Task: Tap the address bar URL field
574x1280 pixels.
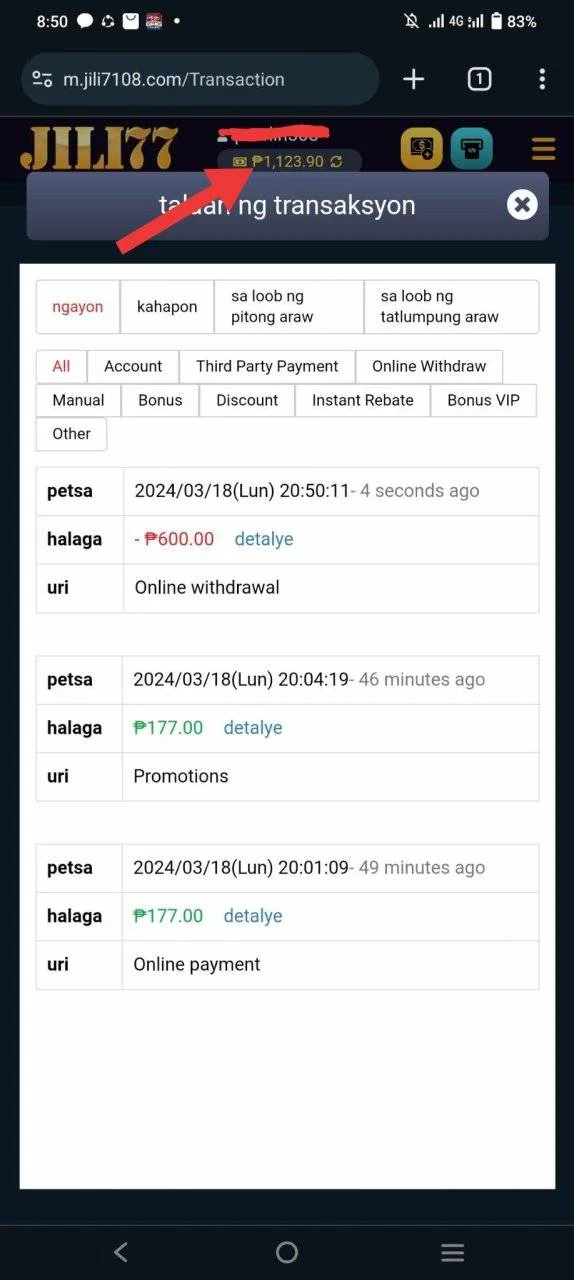Action: [200, 79]
